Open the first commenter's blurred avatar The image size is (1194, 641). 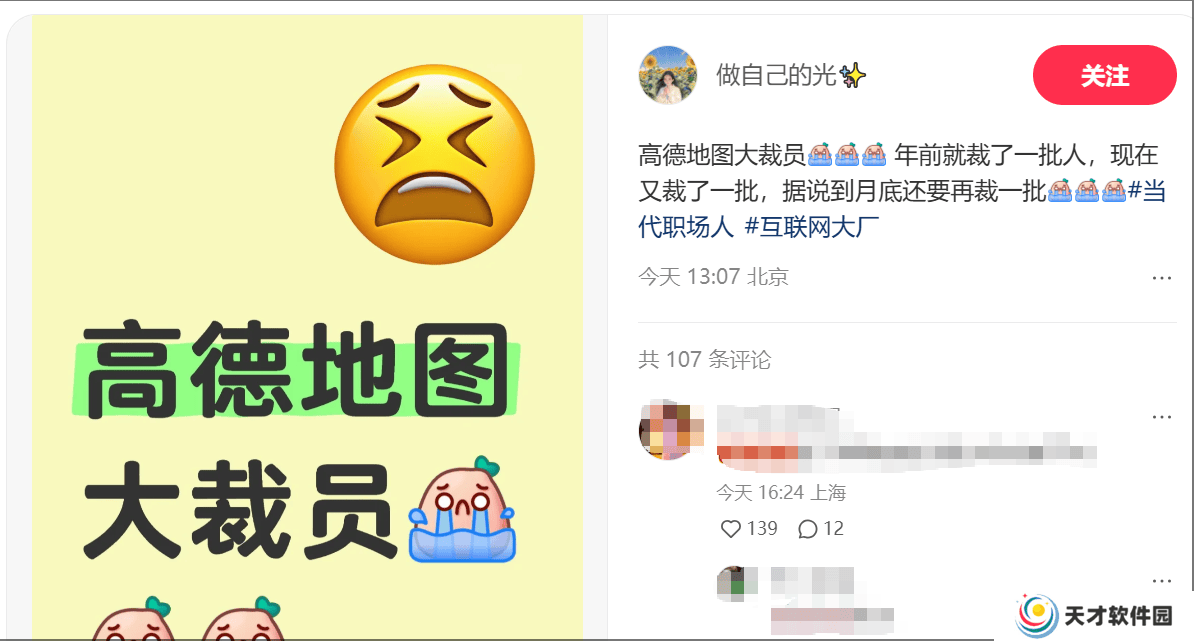point(668,429)
